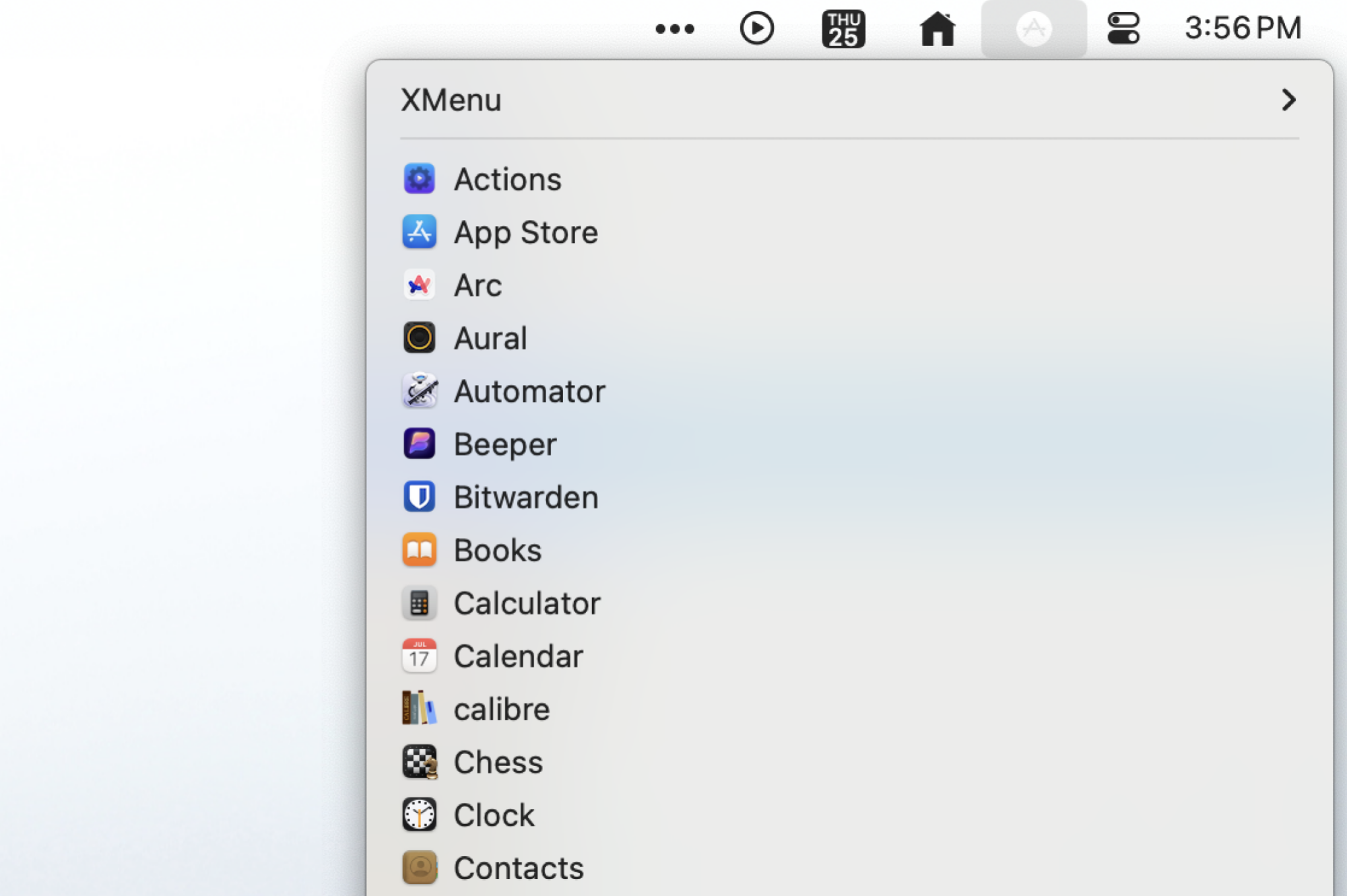The image size is (1347, 896).
Task: Click the Calculator icon
Action: pos(419,603)
